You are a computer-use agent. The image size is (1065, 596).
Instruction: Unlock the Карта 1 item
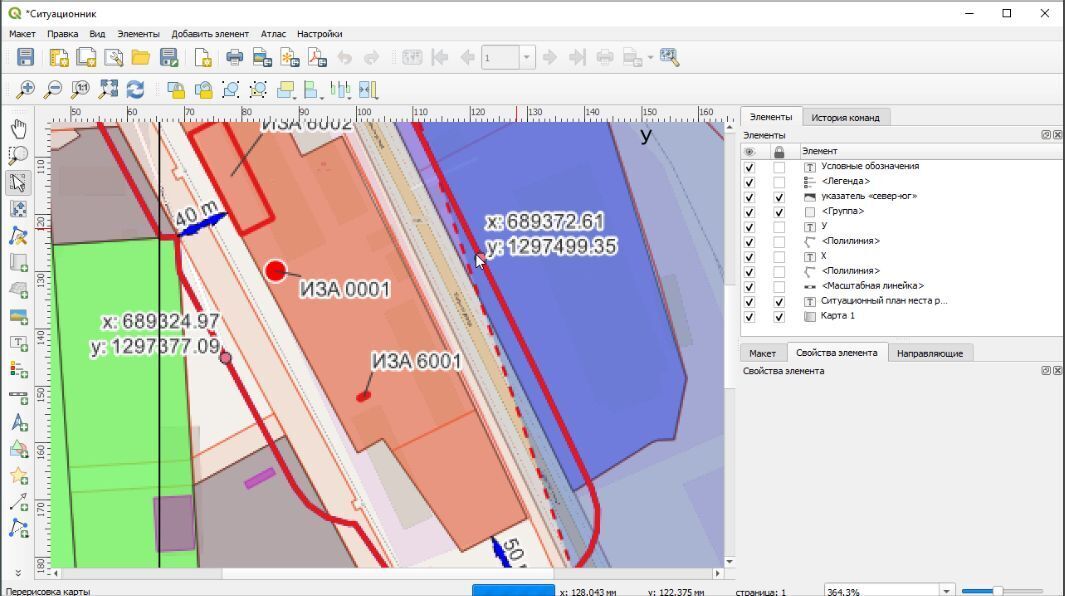779,316
